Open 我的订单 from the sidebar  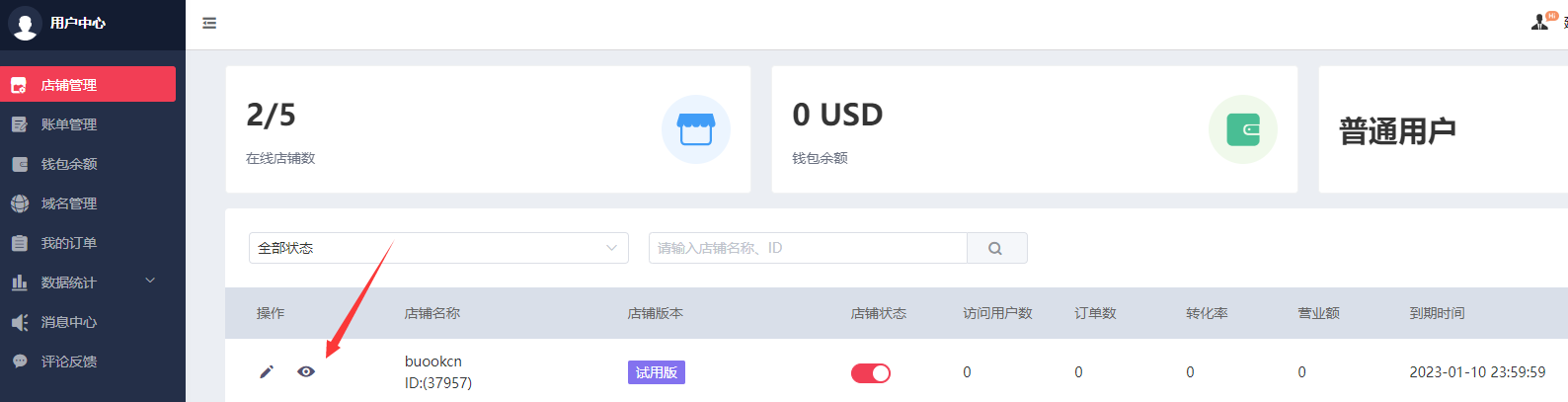[69, 243]
